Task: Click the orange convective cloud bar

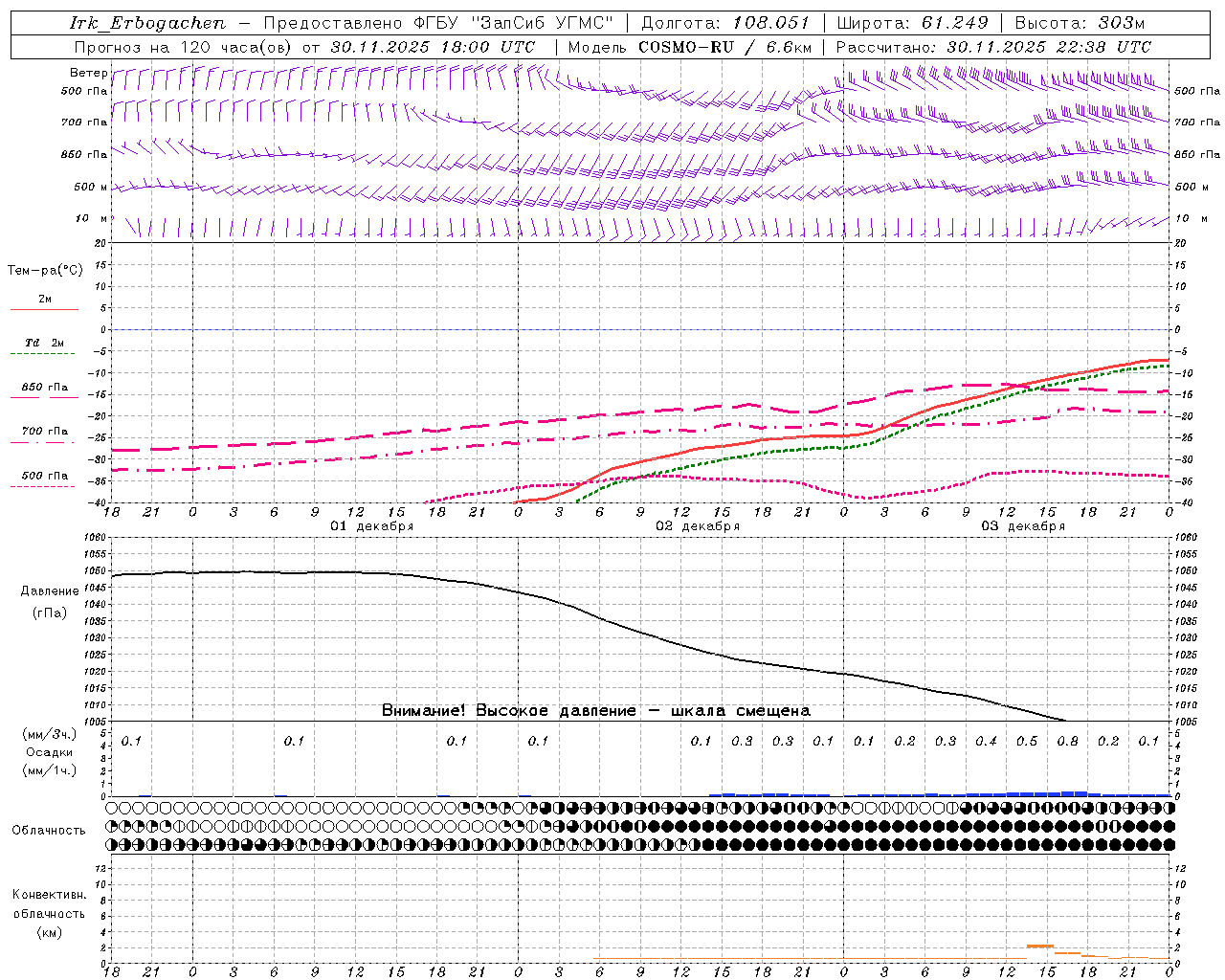Action: click(1040, 946)
